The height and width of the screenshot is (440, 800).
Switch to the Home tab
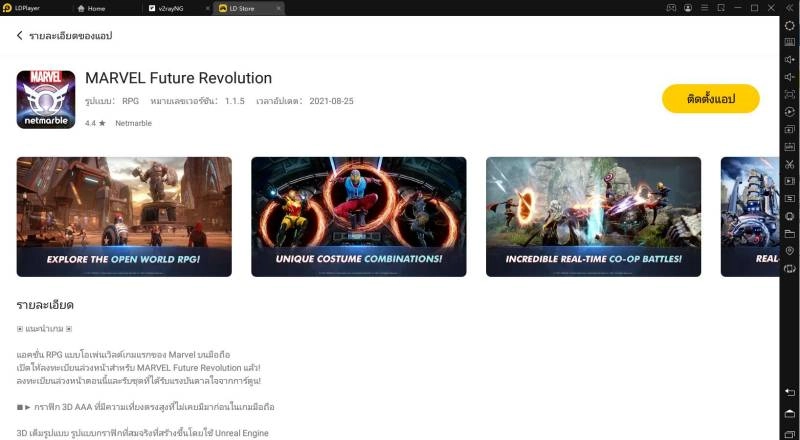tap(91, 8)
